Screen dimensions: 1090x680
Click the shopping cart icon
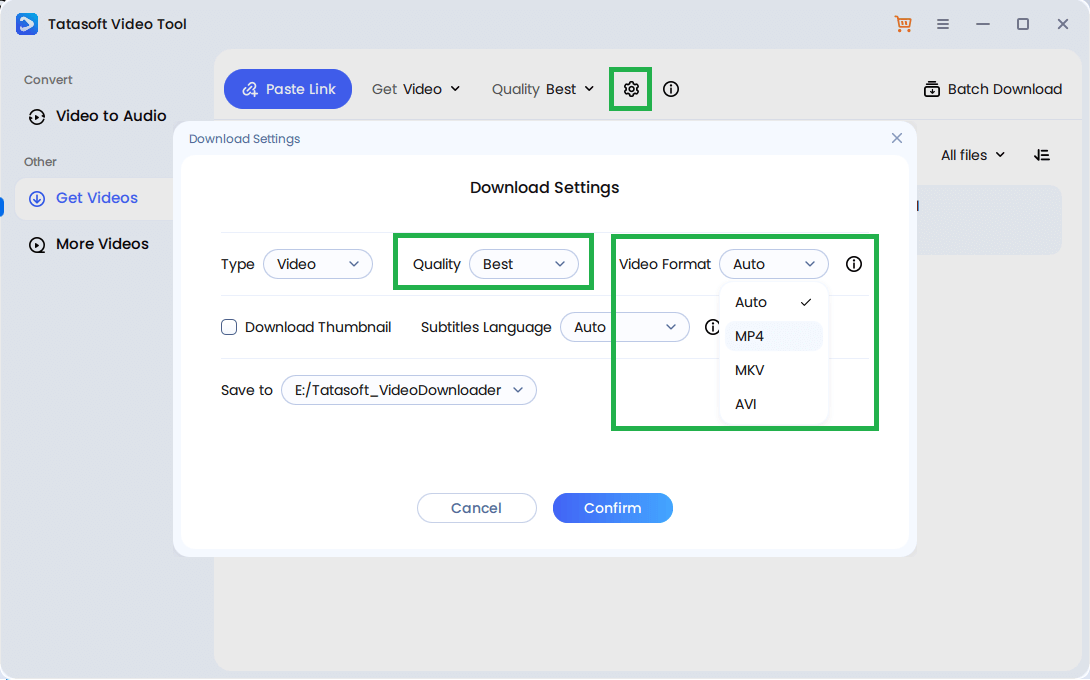click(903, 24)
